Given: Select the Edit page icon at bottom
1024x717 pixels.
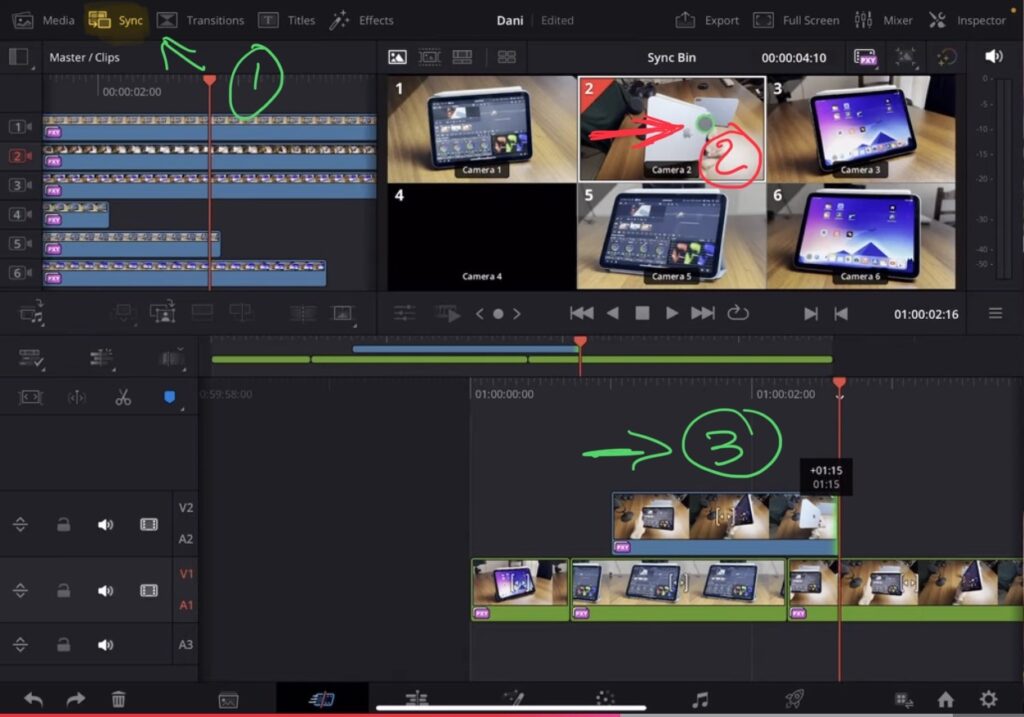Looking at the screenshot, I should point(322,699).
